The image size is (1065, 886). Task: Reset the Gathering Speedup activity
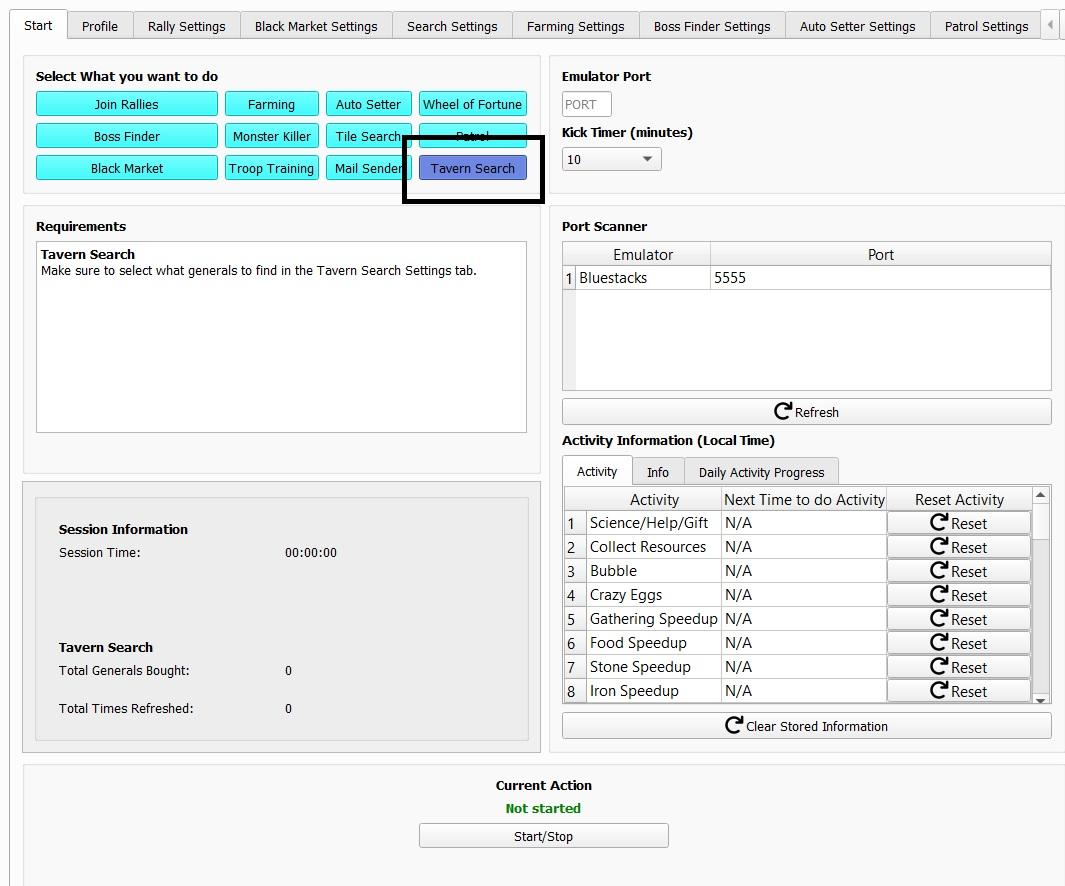pyautogui.click(x=958, y=619)
